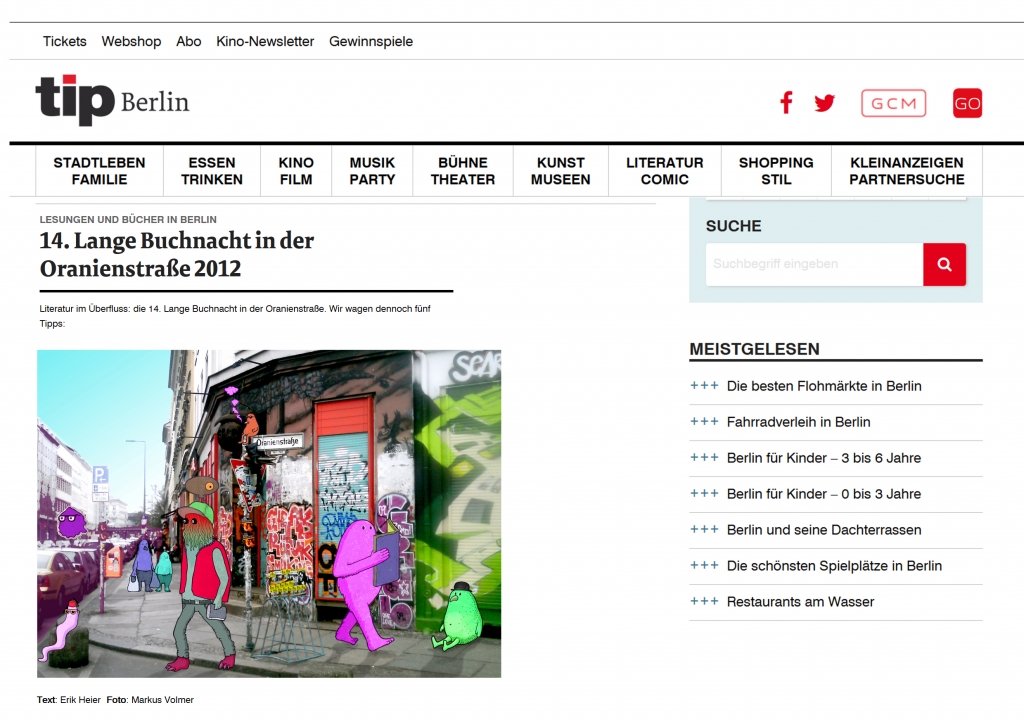Open Gewinnspiele from top bar
Viewport: 1024px width, 722px height.
point(371,41)
